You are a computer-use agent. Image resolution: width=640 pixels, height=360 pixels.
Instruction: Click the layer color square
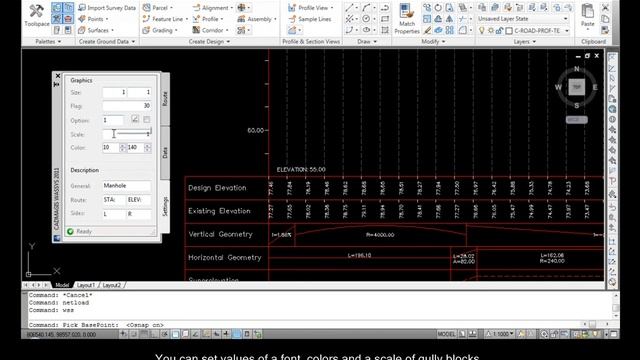(x=509, y=31)
